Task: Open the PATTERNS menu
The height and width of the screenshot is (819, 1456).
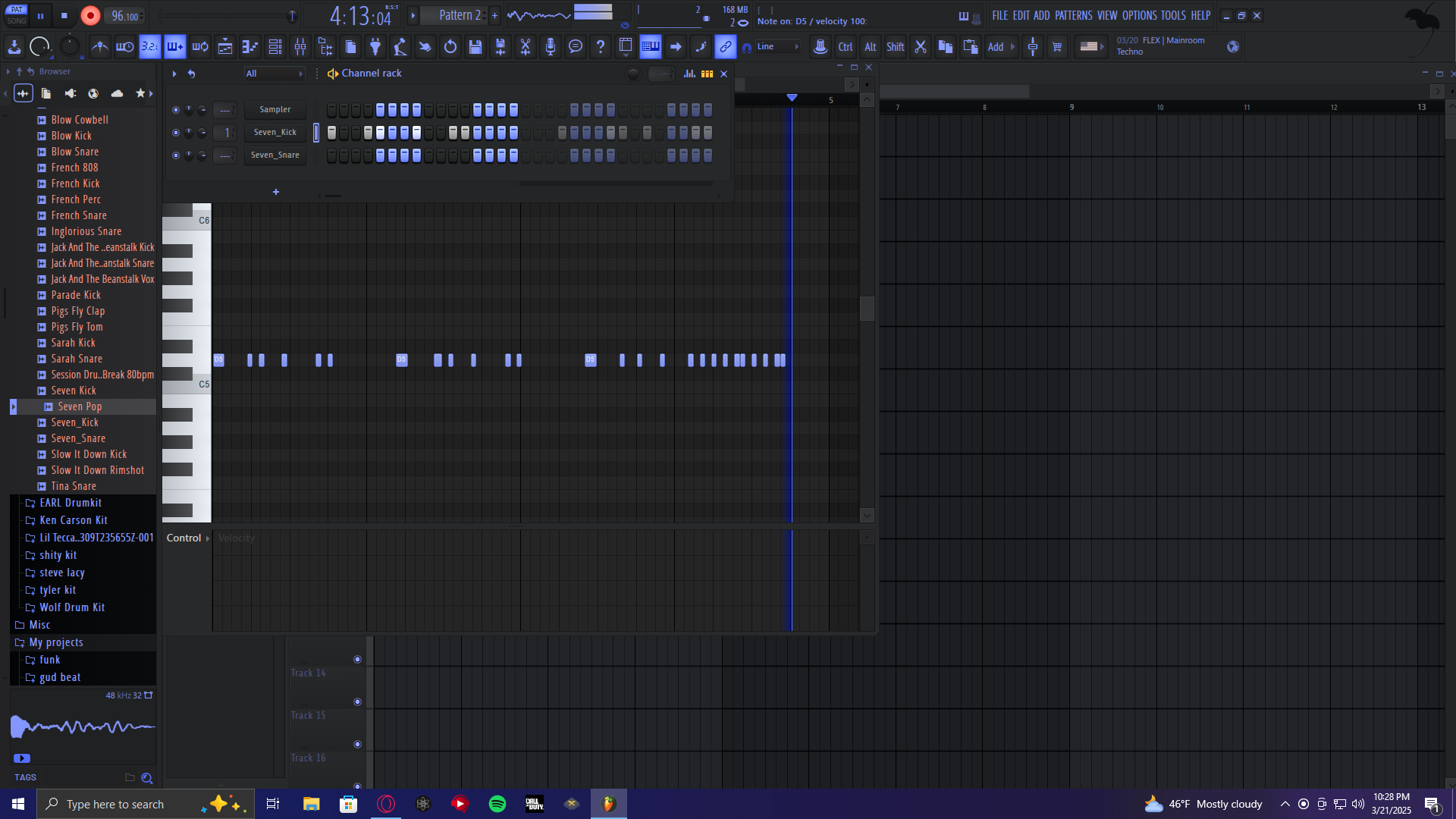Action: pyautogui.click(x=1073, y=15)
